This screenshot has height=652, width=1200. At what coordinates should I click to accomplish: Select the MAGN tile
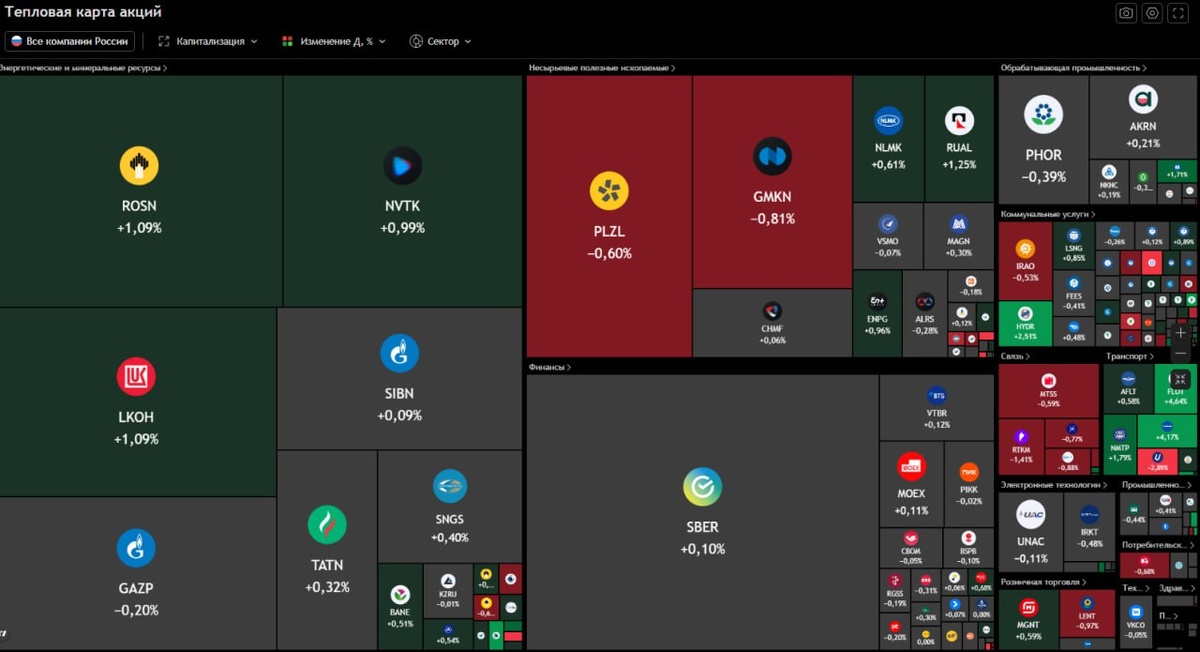(959, 236)
